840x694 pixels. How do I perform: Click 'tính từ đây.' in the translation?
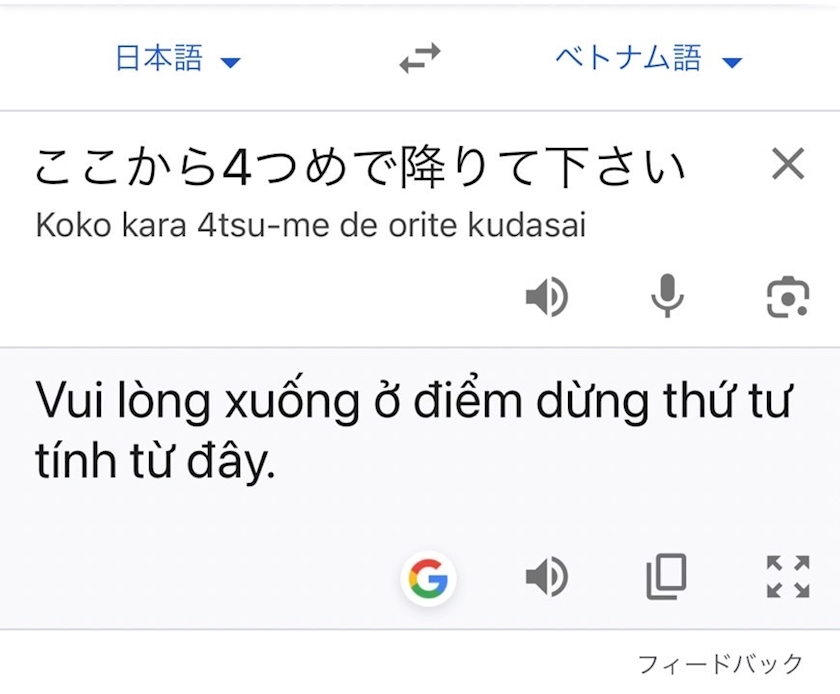(155, 463)
